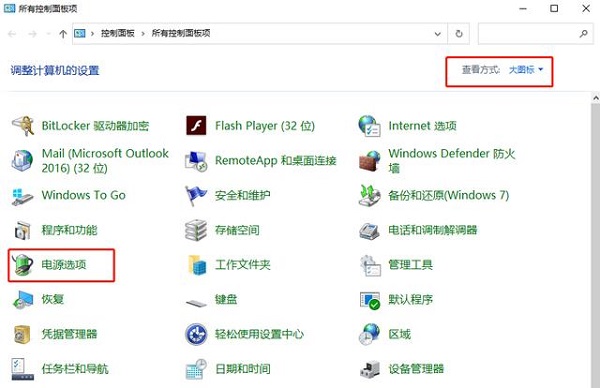Click the 程序和功能 icon
The height and width of the screenshot is (388, 600).
23,230
